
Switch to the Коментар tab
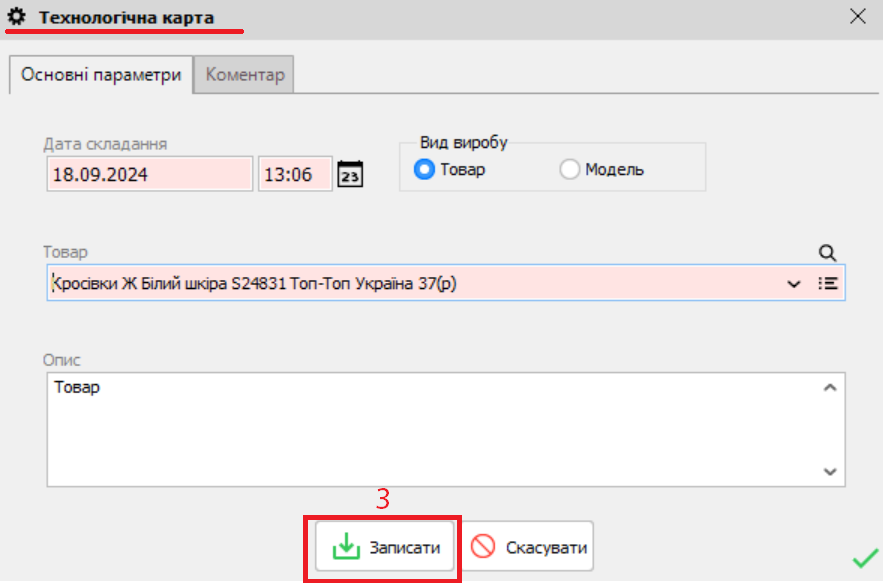pyautogui.click(x=245, y=75)
